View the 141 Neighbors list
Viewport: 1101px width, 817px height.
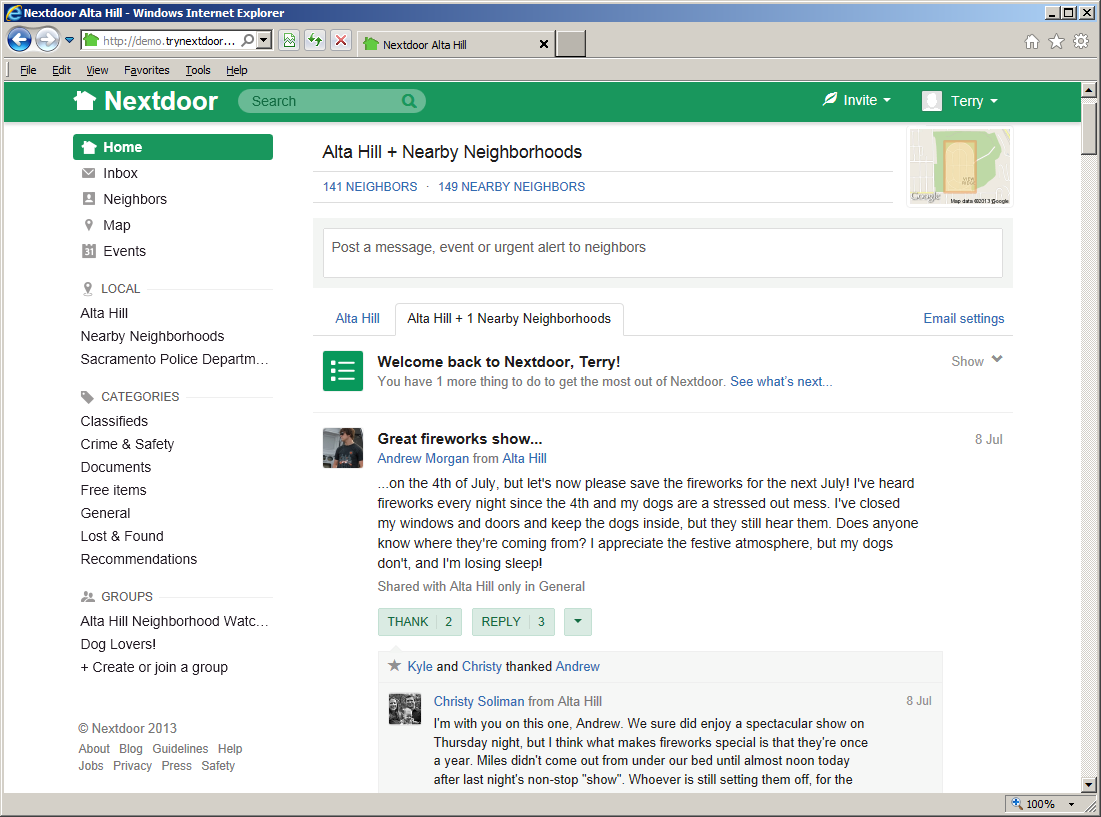click(x=370, y=187)
